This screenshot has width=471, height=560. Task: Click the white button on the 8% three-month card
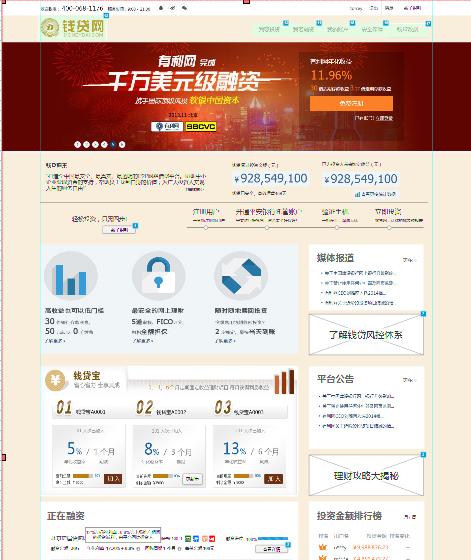tap(192, 479)
